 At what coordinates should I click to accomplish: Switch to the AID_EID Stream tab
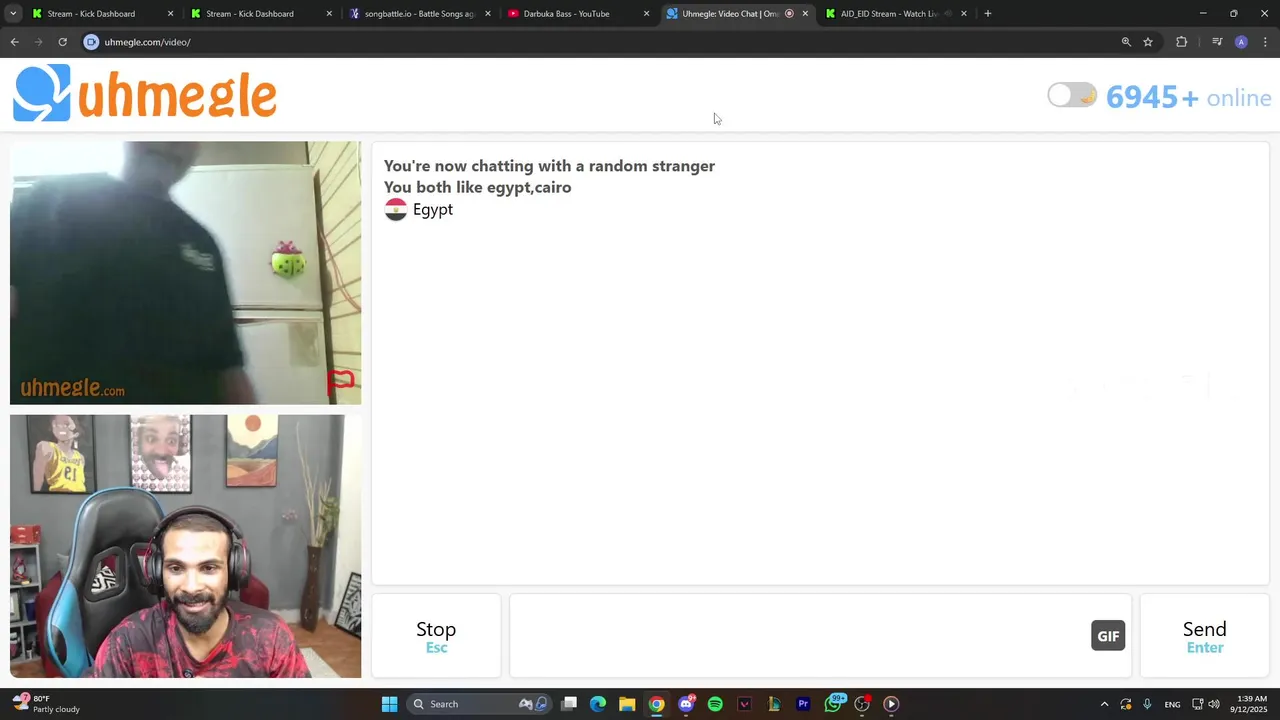click(x=889, y=14)
